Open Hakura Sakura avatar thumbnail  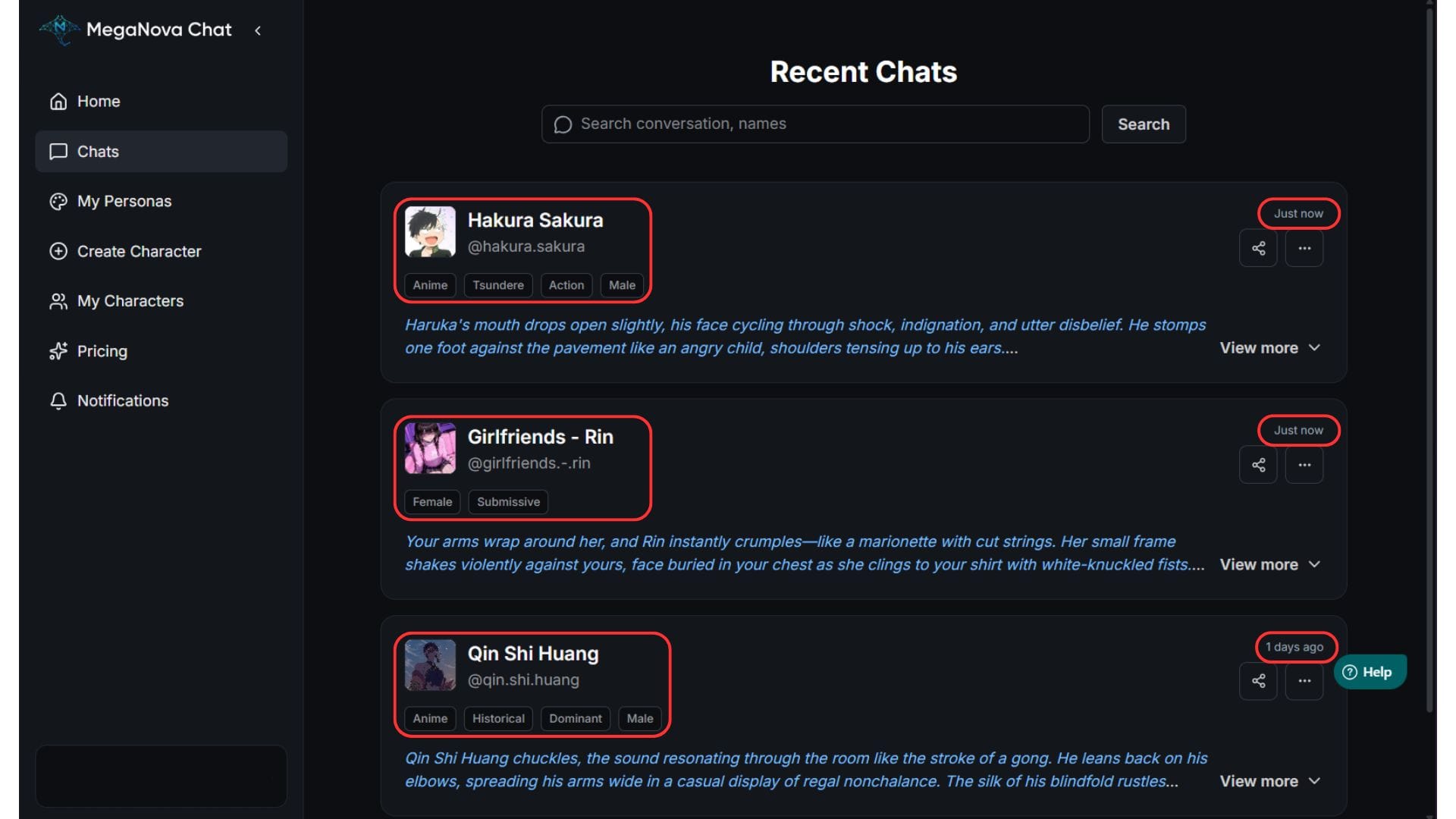coord(430,231)
